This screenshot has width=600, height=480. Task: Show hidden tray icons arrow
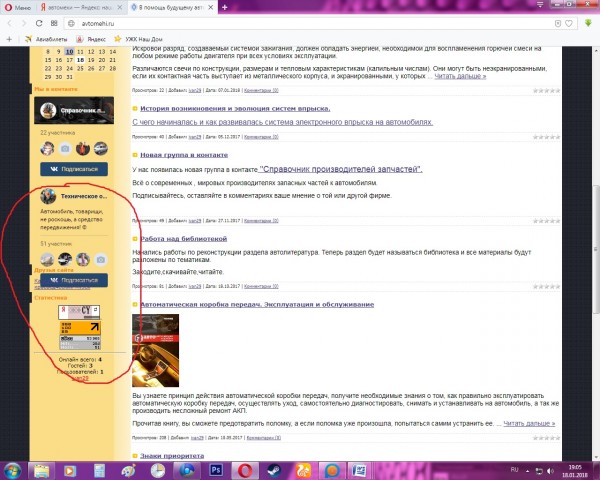[528, 471]
